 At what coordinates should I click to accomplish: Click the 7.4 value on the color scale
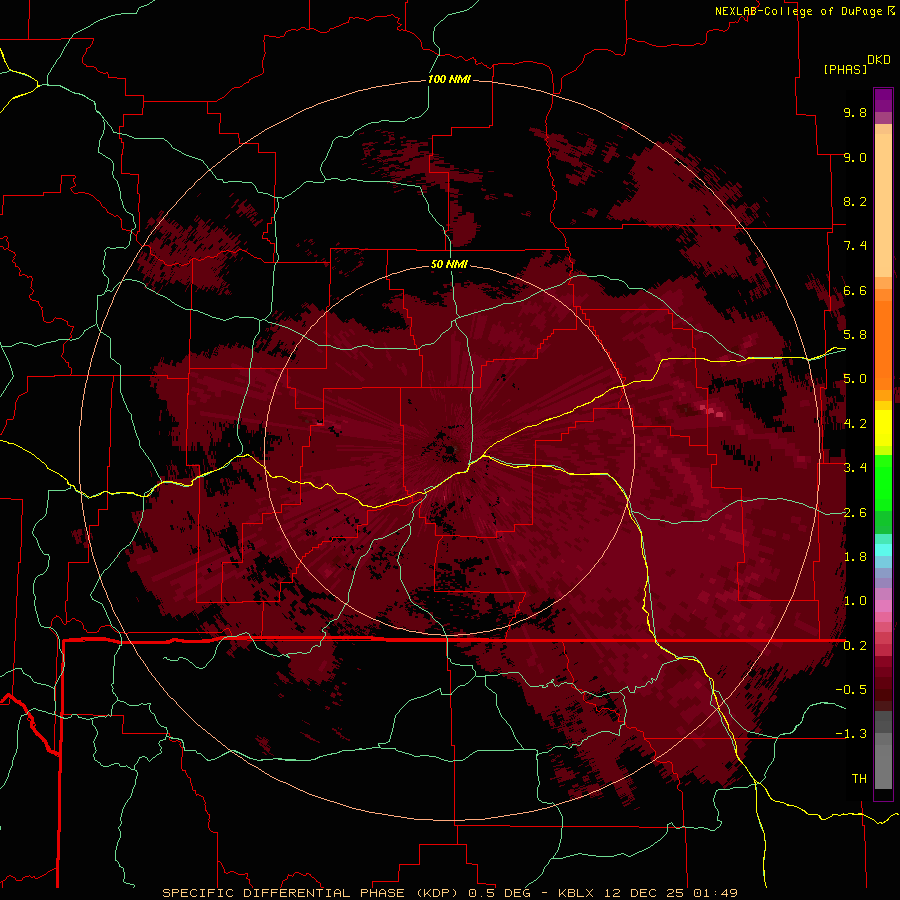855,246
